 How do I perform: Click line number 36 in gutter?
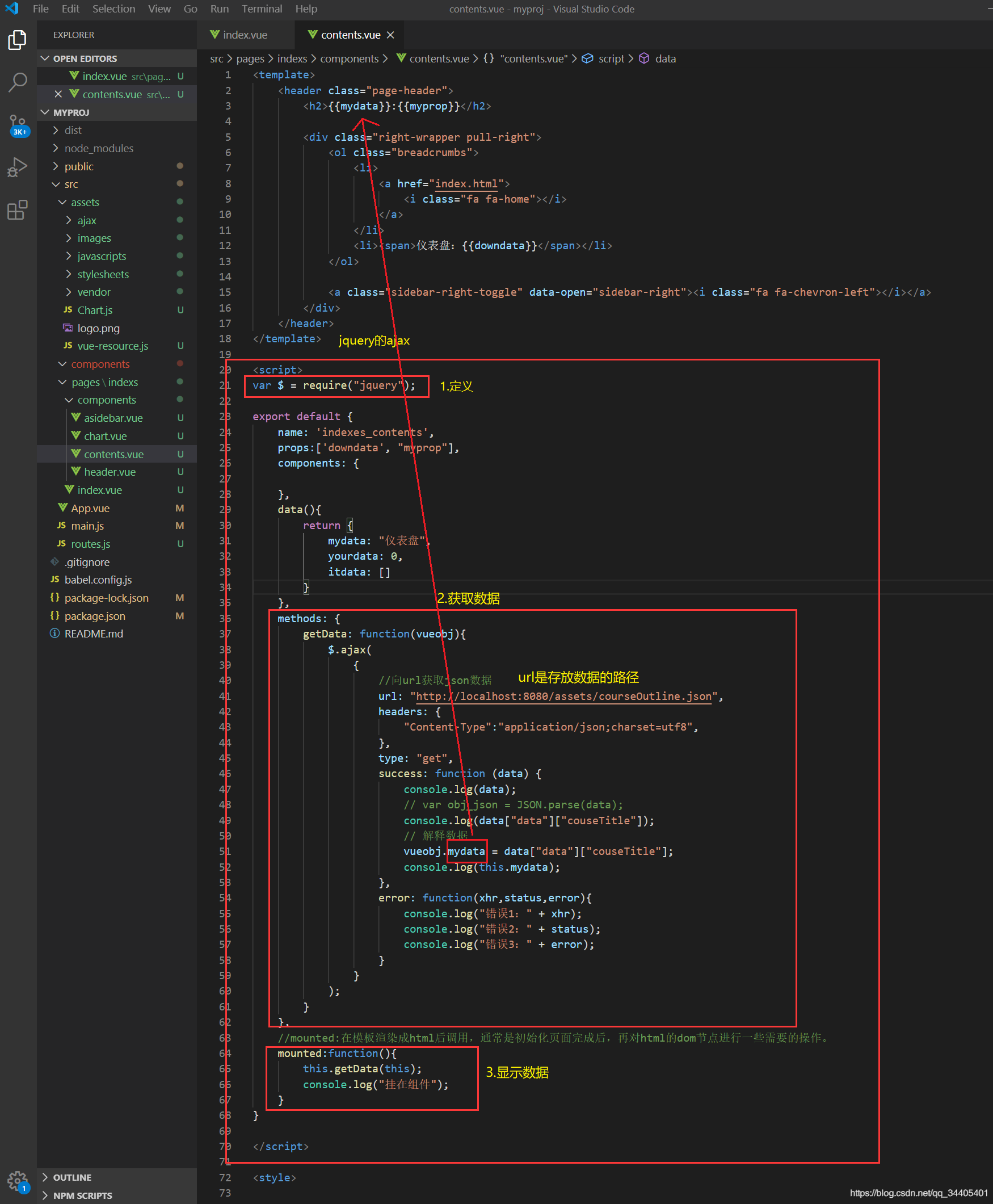225,619
